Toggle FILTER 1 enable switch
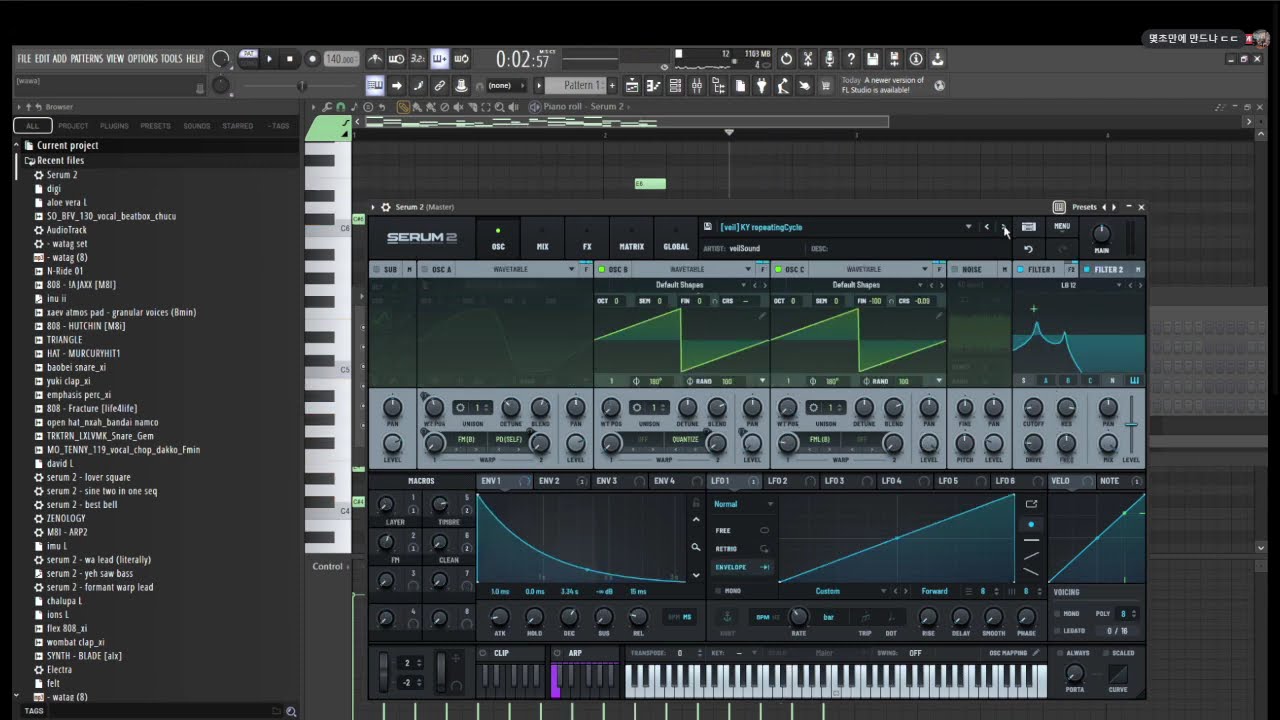The width and height of the screenshot is (1280, 720). click(1021, 269)
